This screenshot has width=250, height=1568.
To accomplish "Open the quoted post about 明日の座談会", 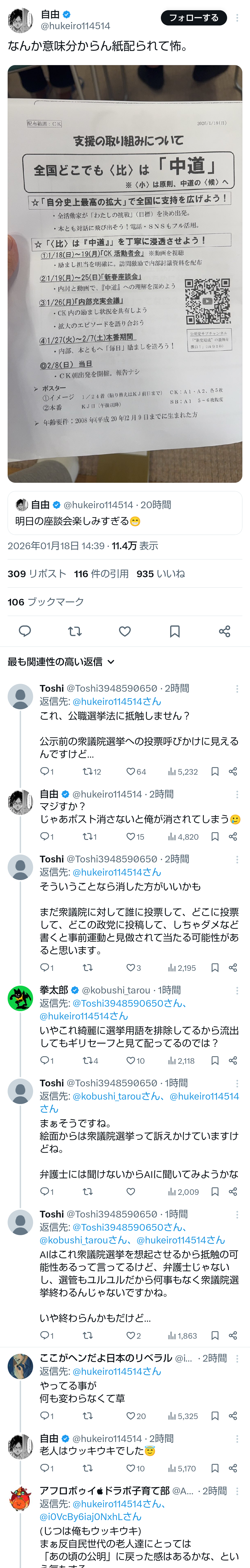I will [x=125, y=513].
